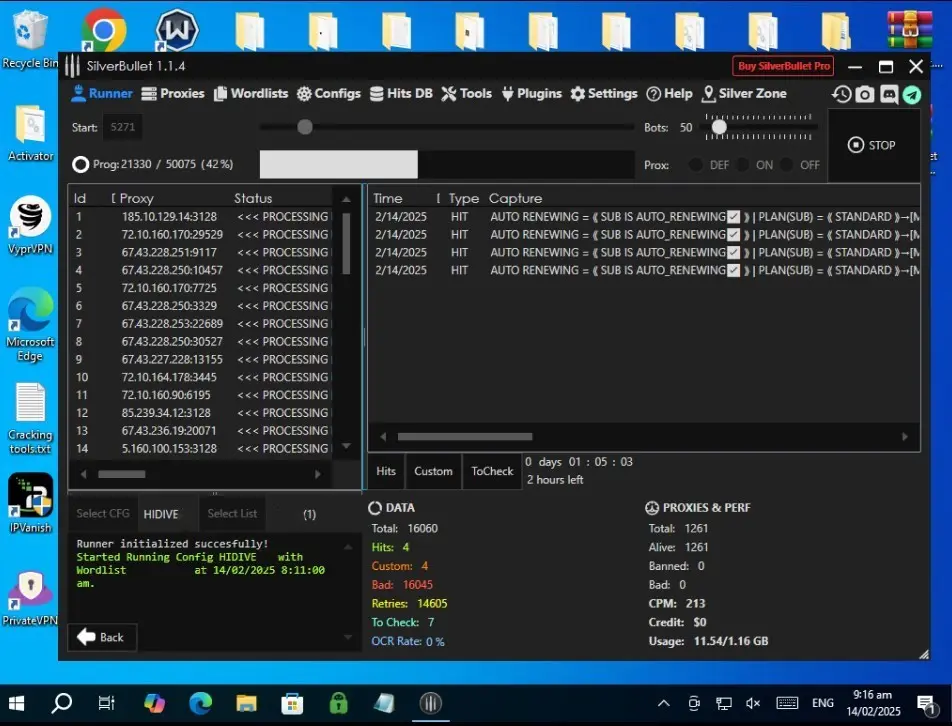
Task: Open the Microsoft Edge desktop shortcut
Action: click(x=30, y=324)
